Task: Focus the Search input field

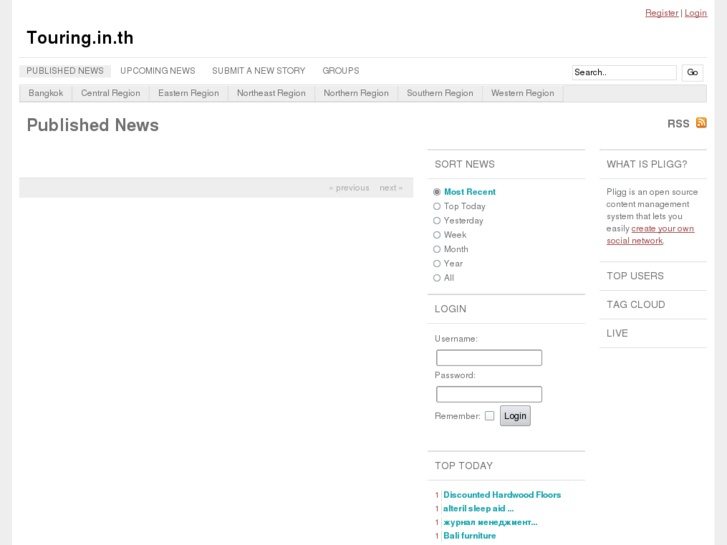Action: pyautogui.click(x=624, y=72)
